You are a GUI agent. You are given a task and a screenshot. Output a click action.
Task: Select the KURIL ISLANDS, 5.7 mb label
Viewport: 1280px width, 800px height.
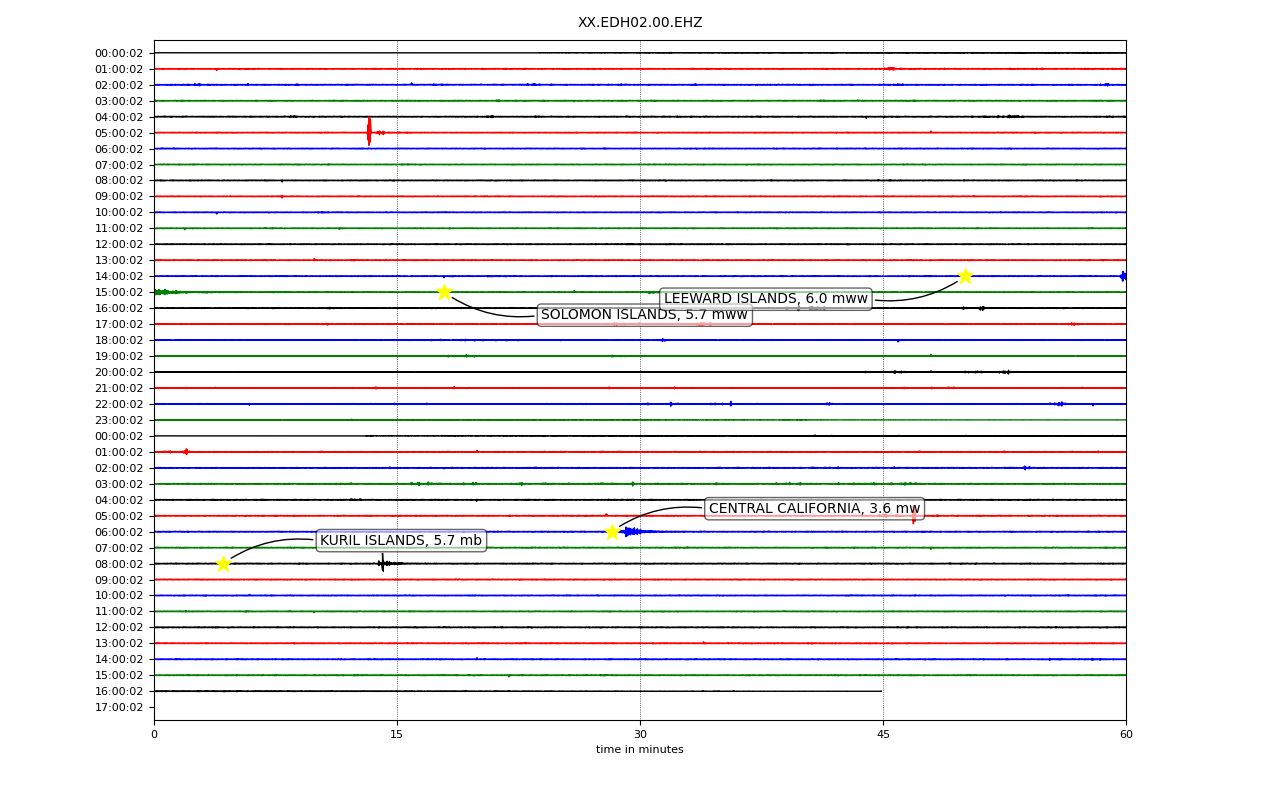(x=401, y=541)
